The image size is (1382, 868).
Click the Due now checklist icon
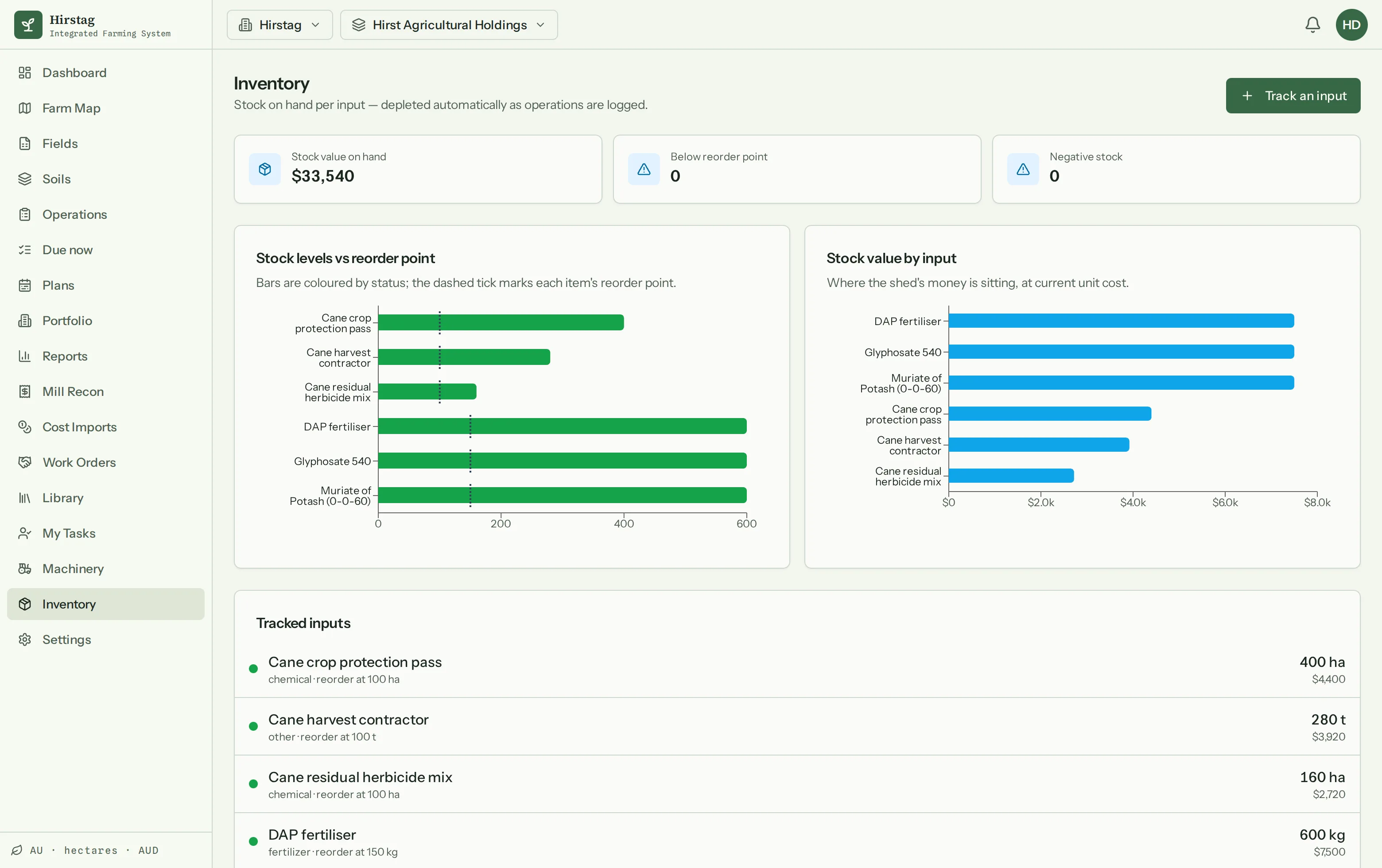tap(25, 250)
